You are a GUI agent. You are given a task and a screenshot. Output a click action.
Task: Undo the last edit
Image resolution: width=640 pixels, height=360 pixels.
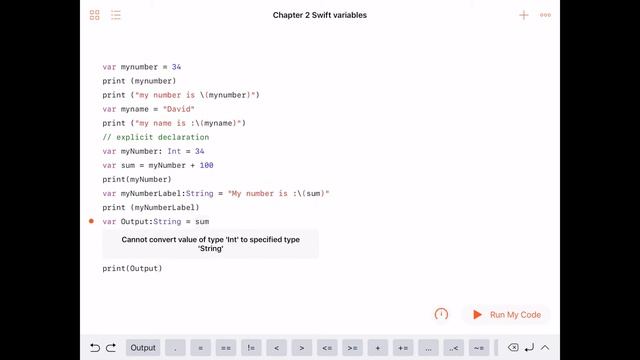(95, 348)
